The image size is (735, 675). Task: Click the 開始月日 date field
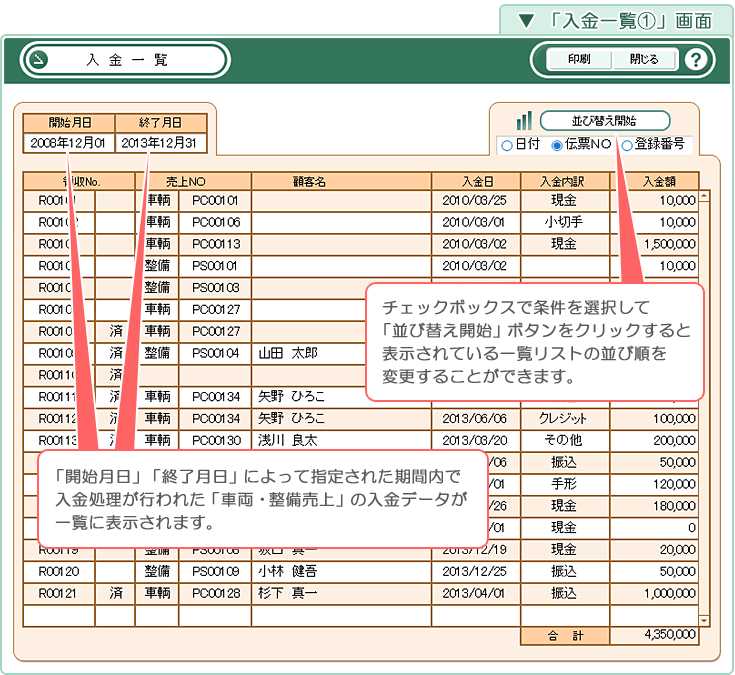coord(68,142)
